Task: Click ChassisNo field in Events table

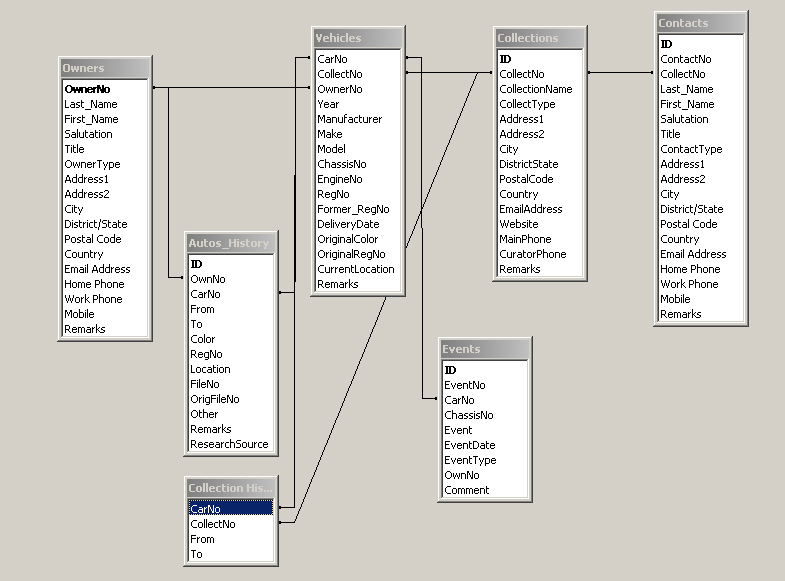Action: (x=468, y=415)
